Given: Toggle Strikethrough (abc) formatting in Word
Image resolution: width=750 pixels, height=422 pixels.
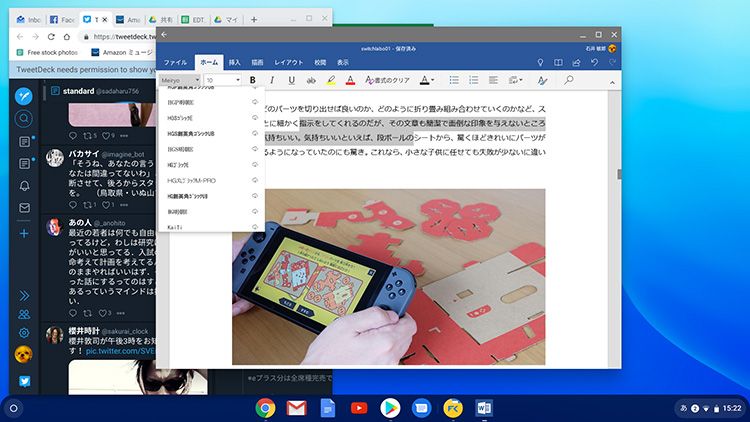Looking at the screenshot, I should click(x=311, y=80).
